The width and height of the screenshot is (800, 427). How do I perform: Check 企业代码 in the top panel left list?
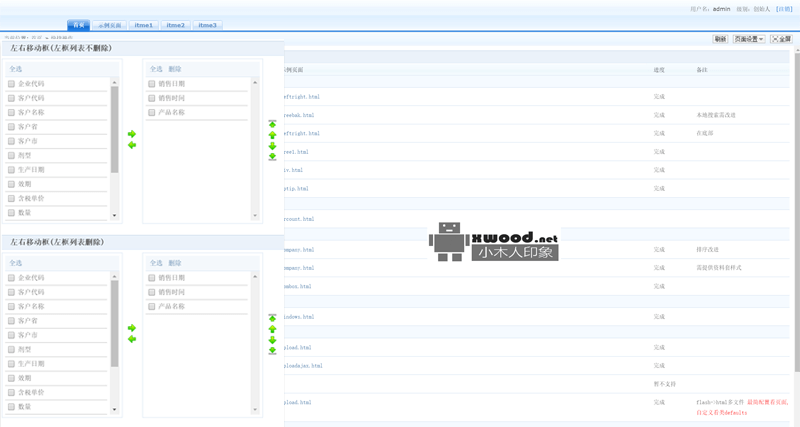11,84
